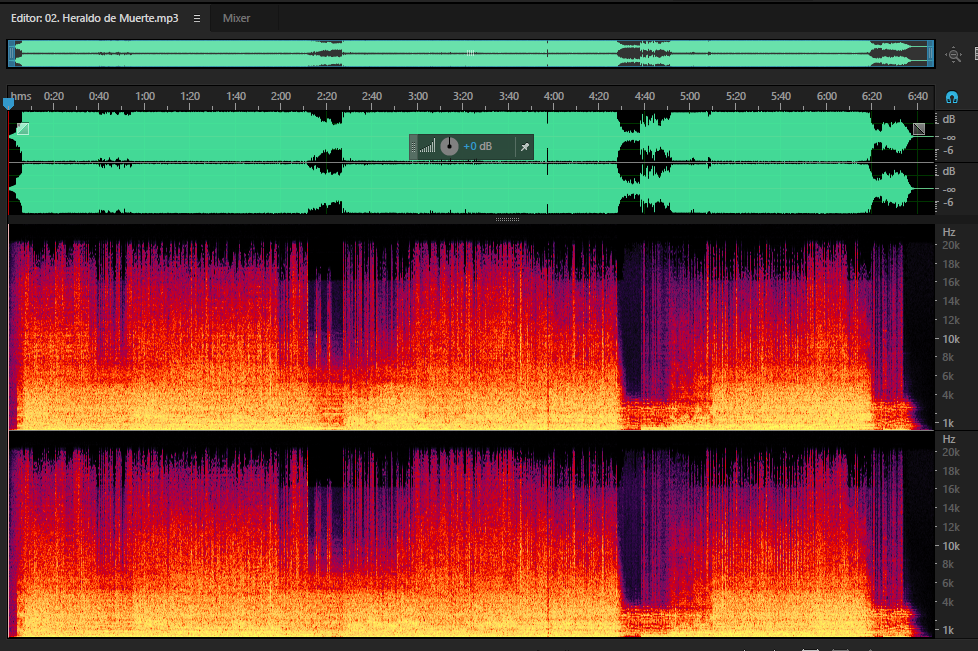Image resolution: width=978 pixels, height=651 pixels.
Task: Click the hms time format label
Action: [21, 96]
